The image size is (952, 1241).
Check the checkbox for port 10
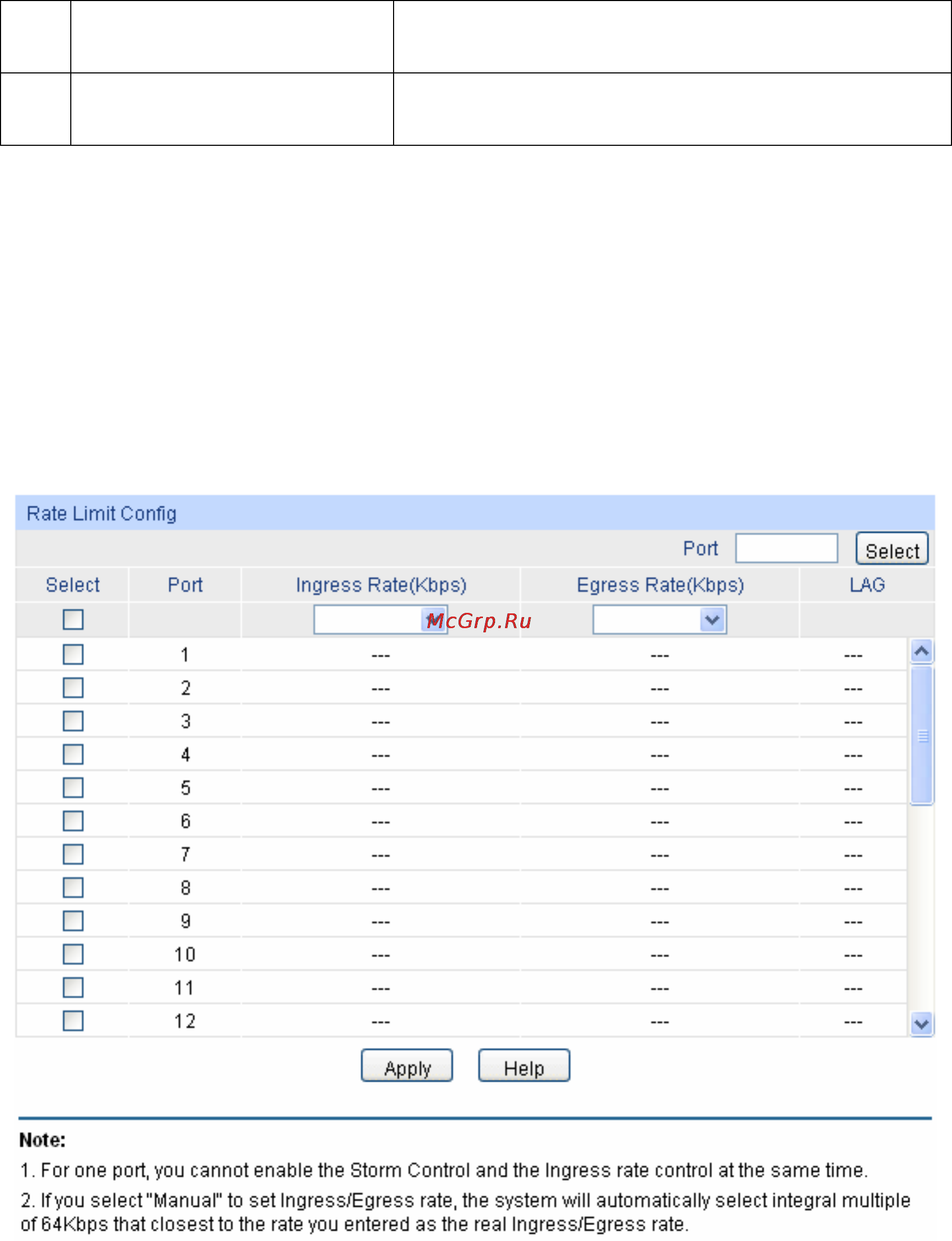click(x=73, y=954)
